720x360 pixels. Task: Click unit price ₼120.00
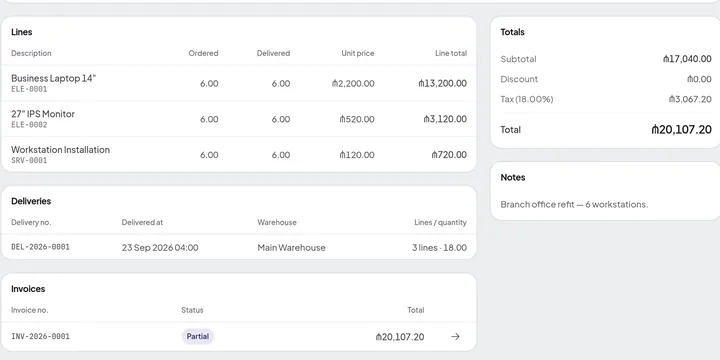click(357, 155)
